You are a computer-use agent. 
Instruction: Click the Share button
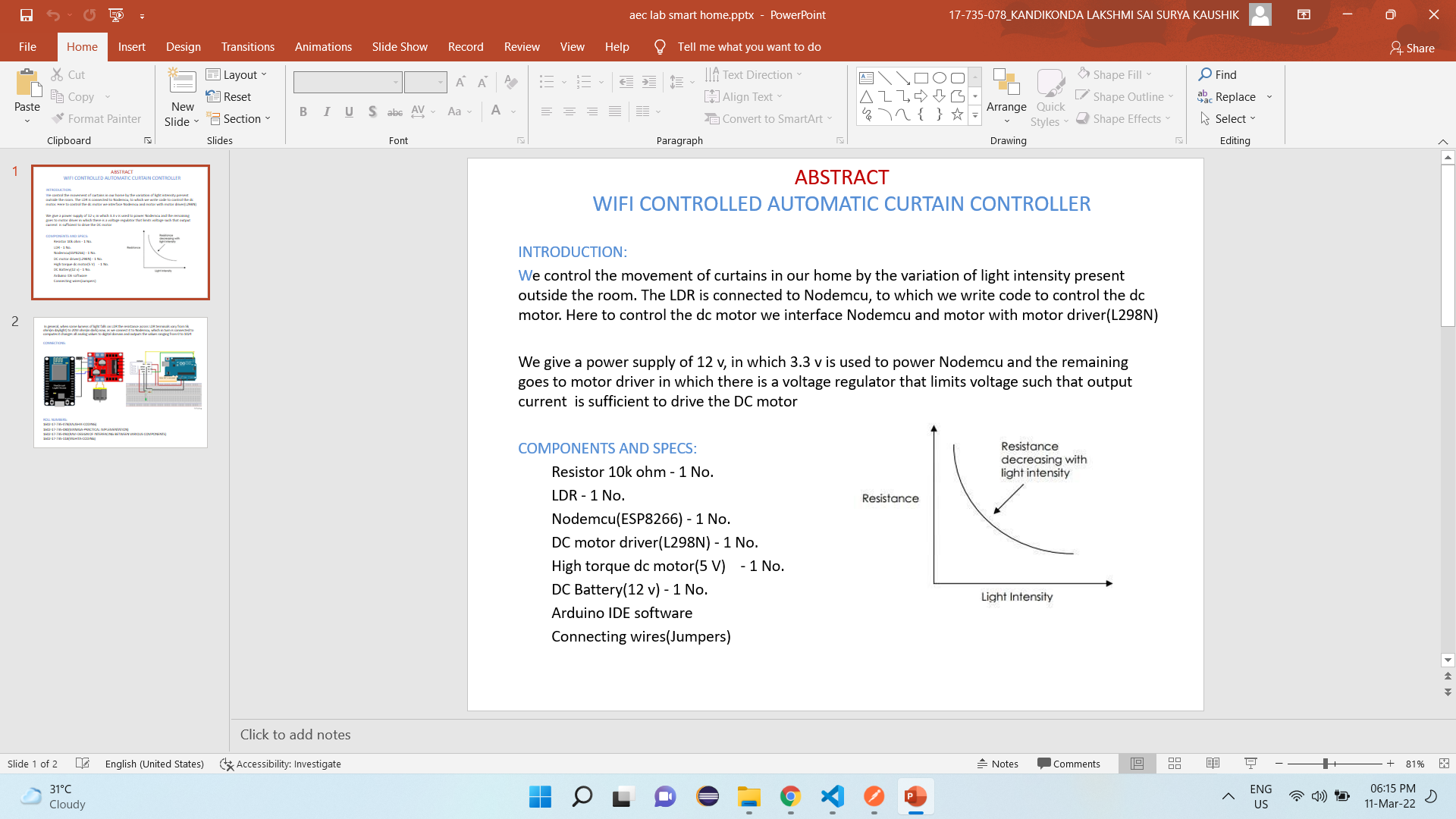point(1412,48)
